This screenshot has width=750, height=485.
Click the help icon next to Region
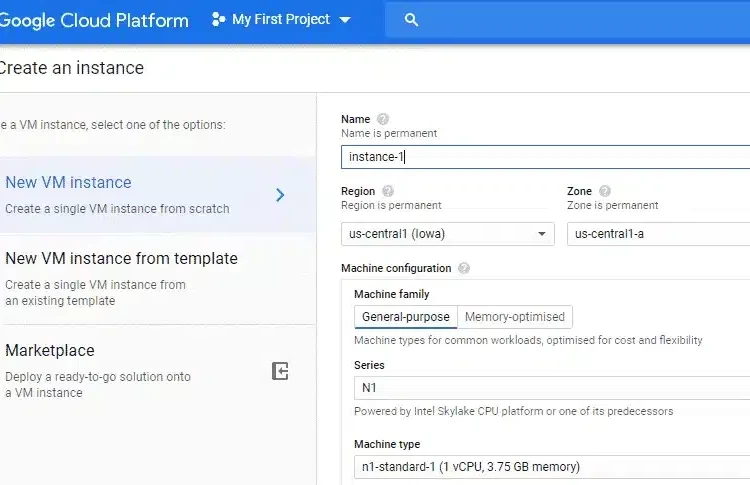click(388, 191)
